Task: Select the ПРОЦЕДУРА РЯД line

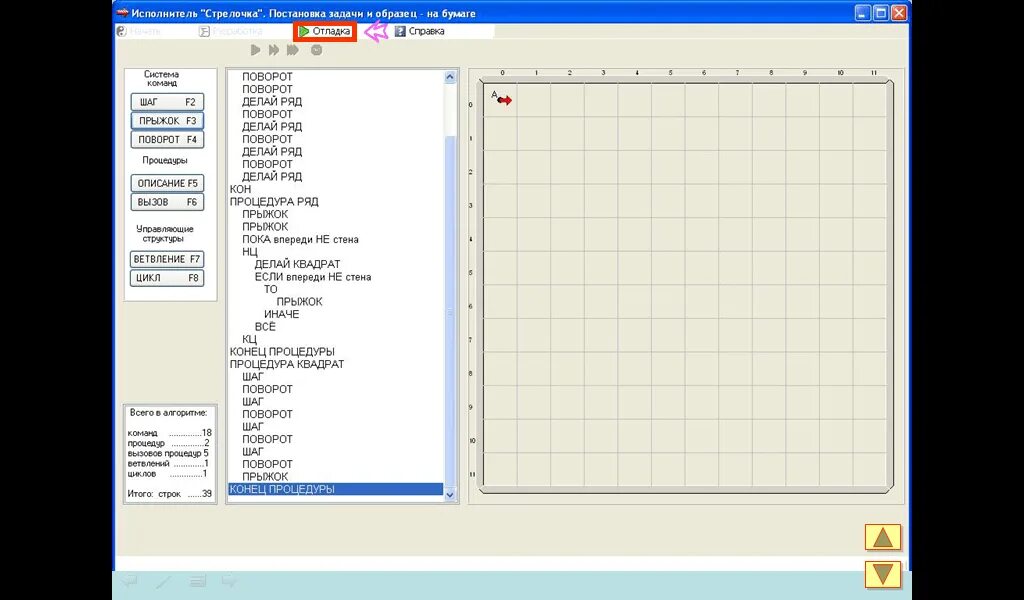Action: click(274, 202)
